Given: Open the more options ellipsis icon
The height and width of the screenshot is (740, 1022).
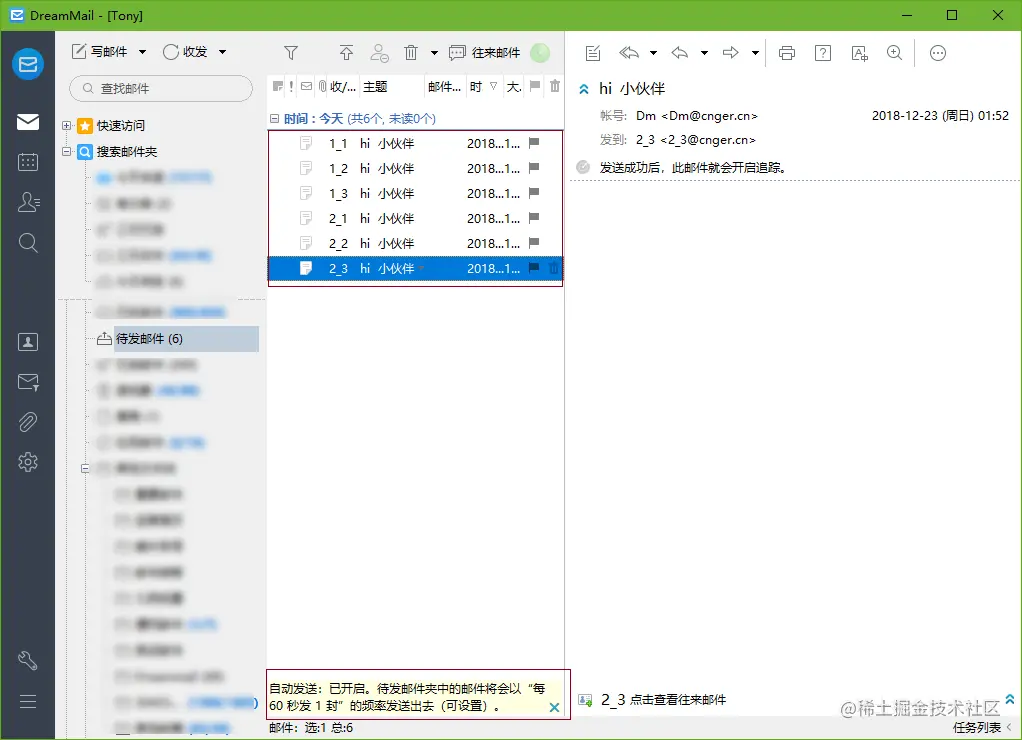Looking at the screenshot, I should click(937, 53).
